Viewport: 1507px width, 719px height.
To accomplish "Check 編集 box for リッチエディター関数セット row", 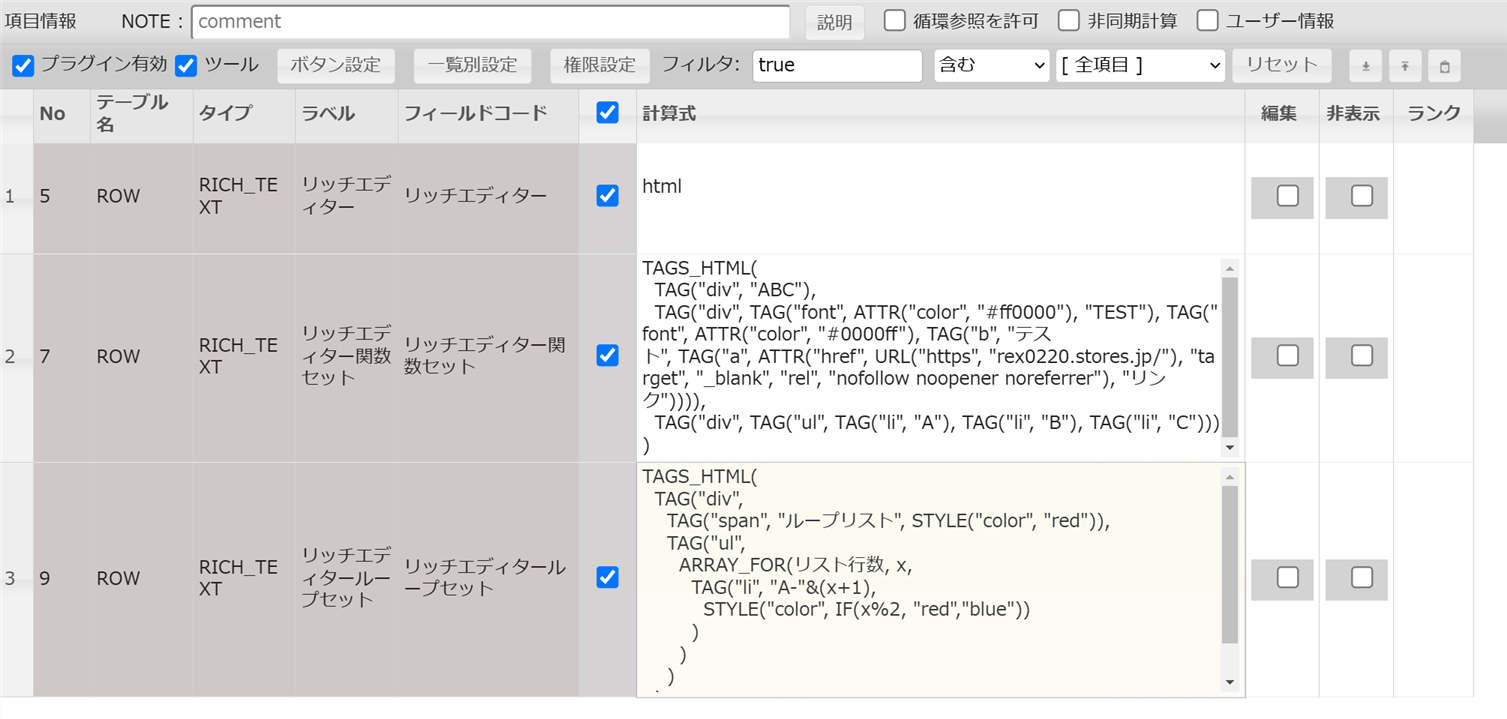I will [x=1288, y=355].
